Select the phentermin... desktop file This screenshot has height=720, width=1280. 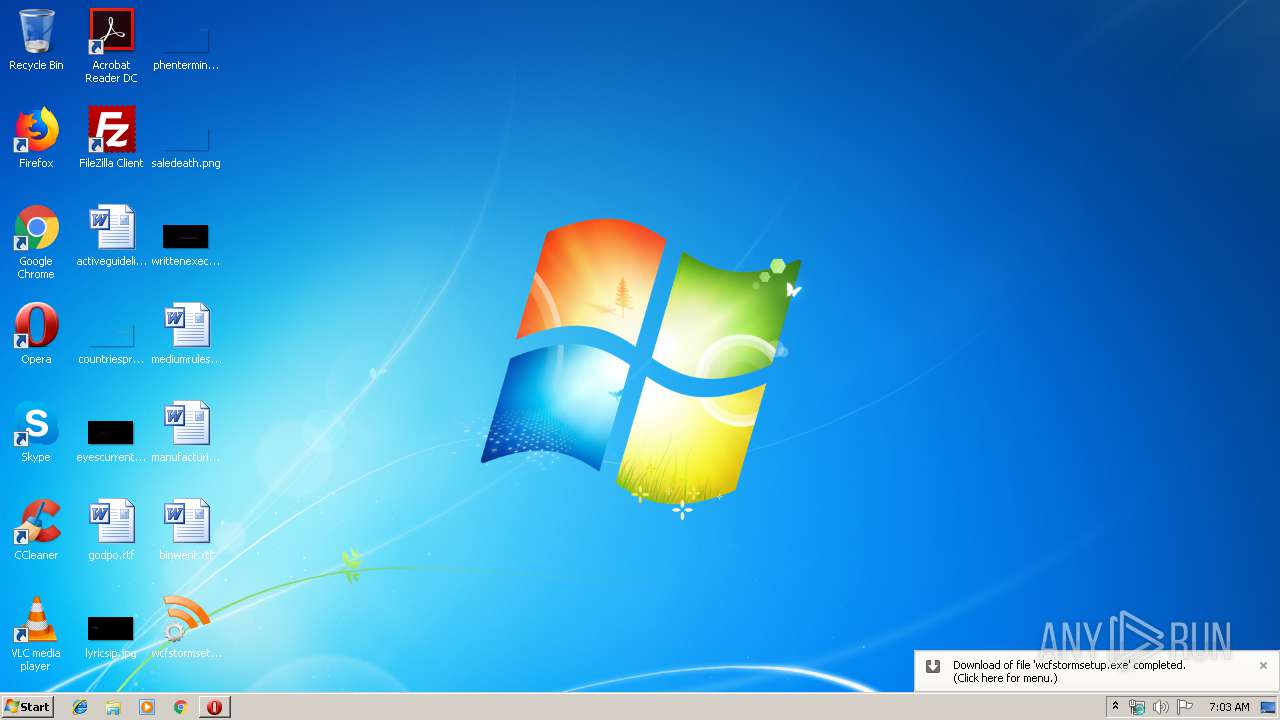coord(186,48)
